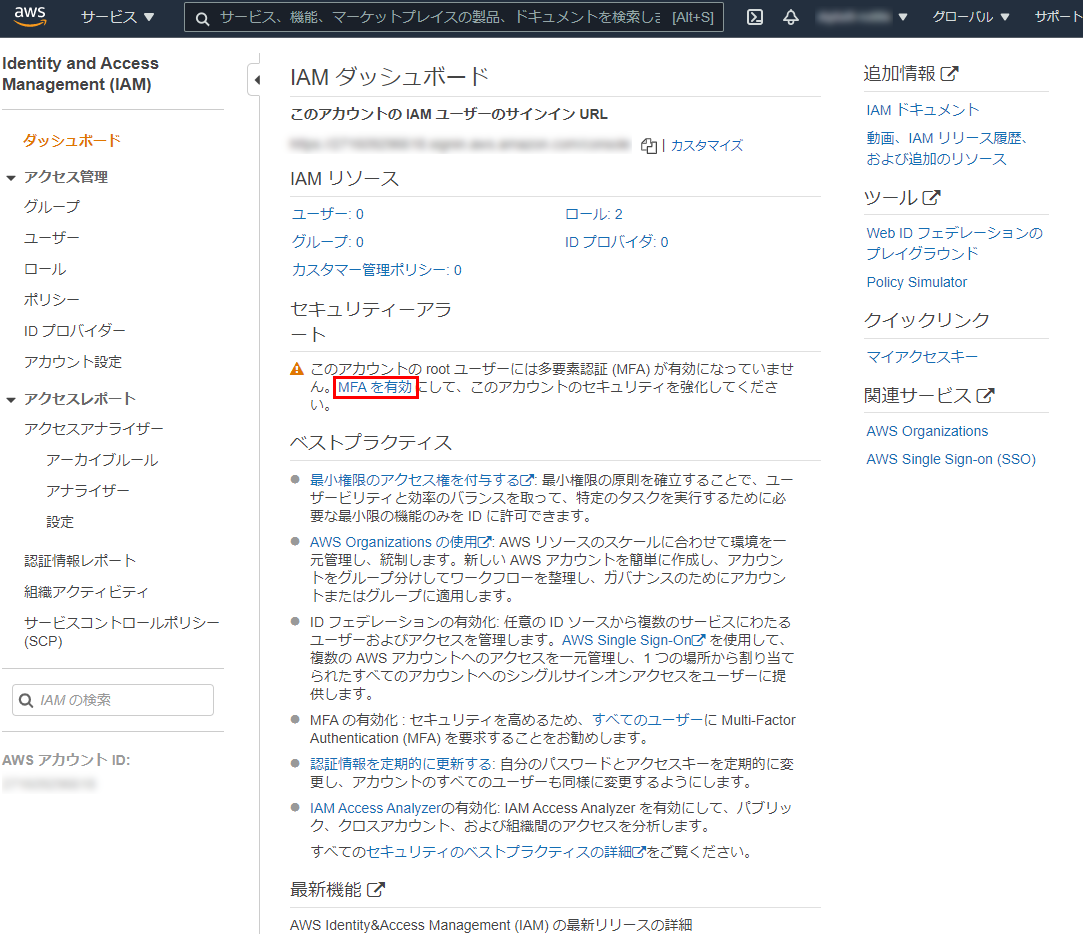Click the magnifier in IAM search box
The image size is (1083, 938).
tap(26, 700)
